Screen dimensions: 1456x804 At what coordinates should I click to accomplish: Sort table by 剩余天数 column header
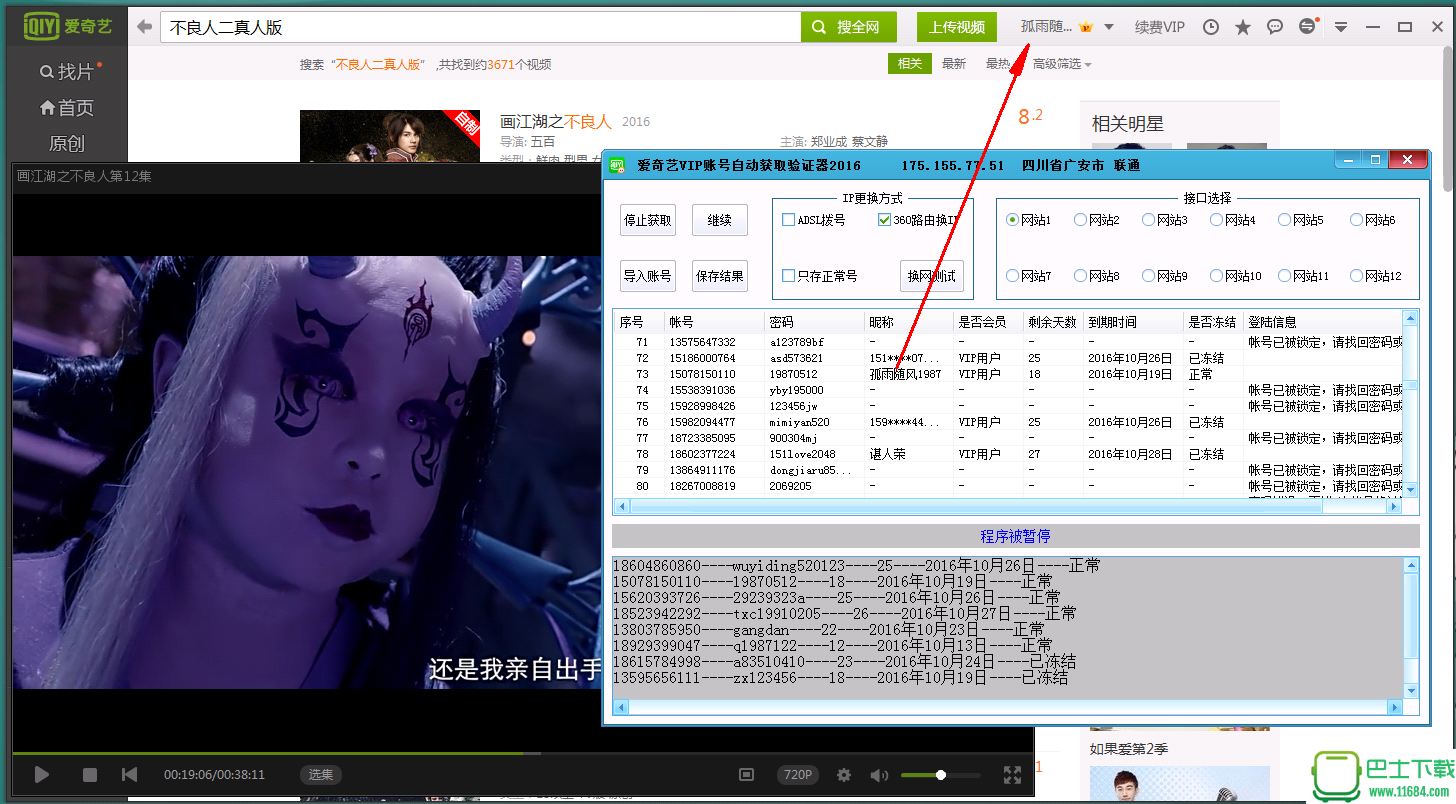point(1053,322)
